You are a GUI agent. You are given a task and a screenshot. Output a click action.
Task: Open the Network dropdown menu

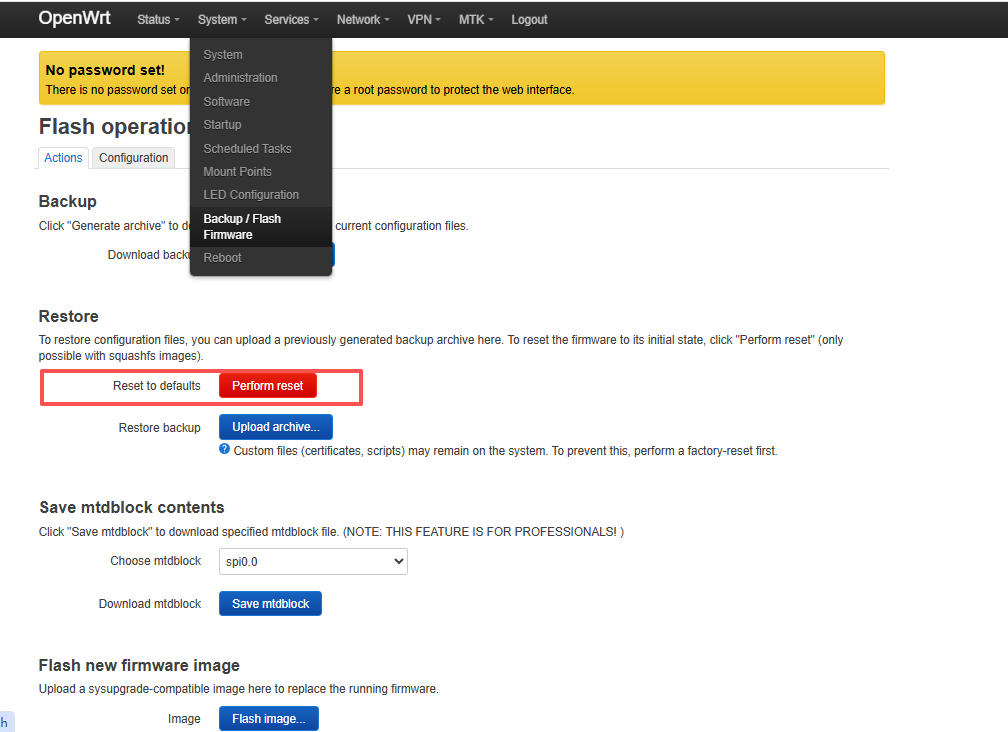(363, 19)
